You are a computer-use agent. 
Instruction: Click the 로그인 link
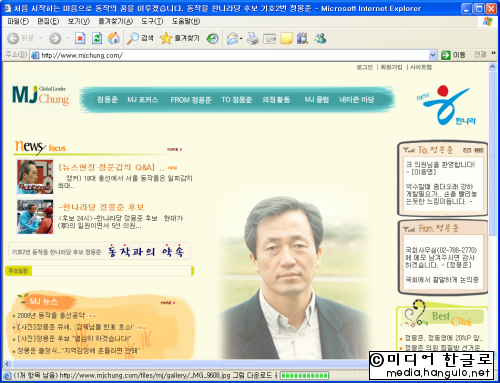tap(364, 67)
